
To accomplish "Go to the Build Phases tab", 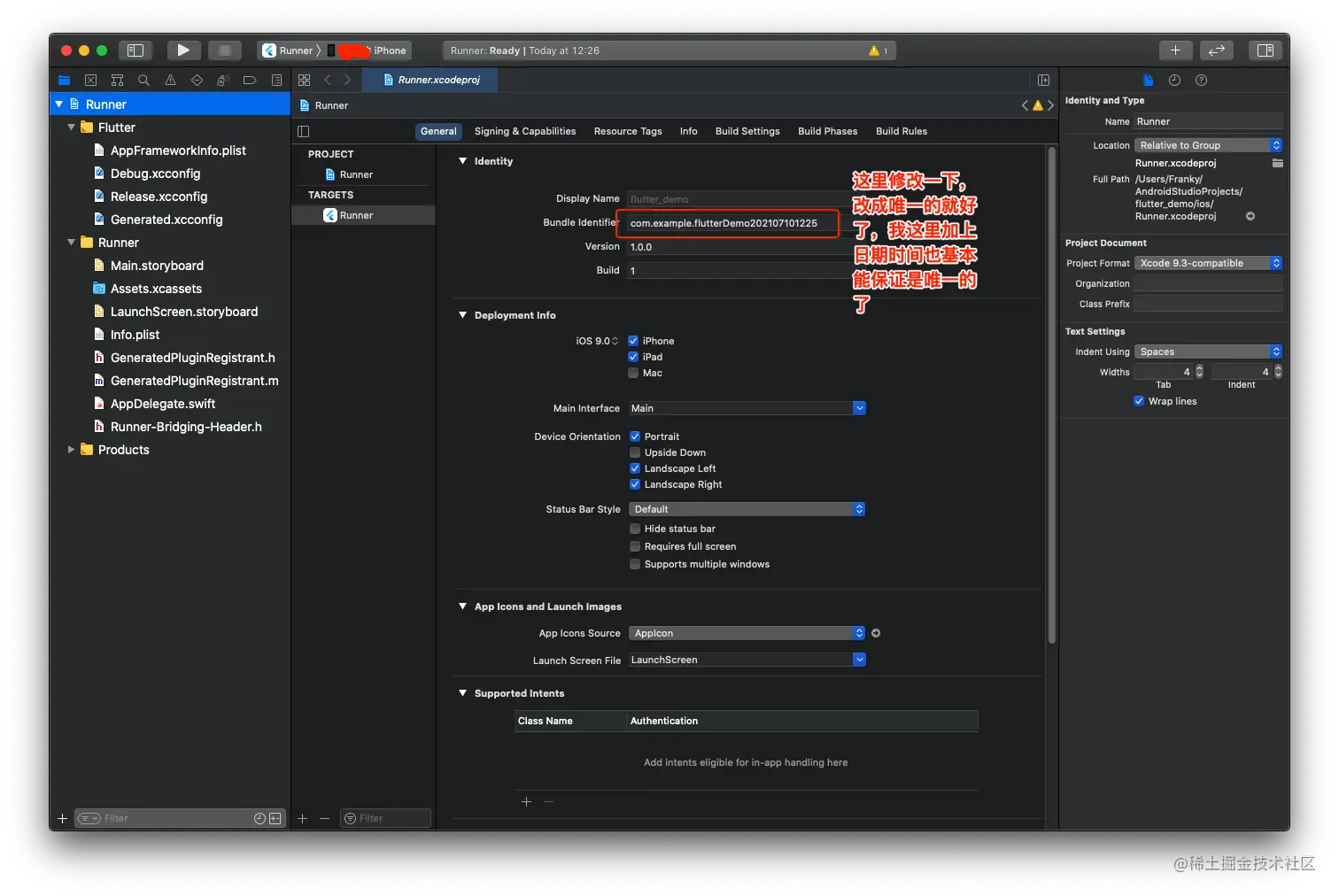I will (x=827, y=131).
